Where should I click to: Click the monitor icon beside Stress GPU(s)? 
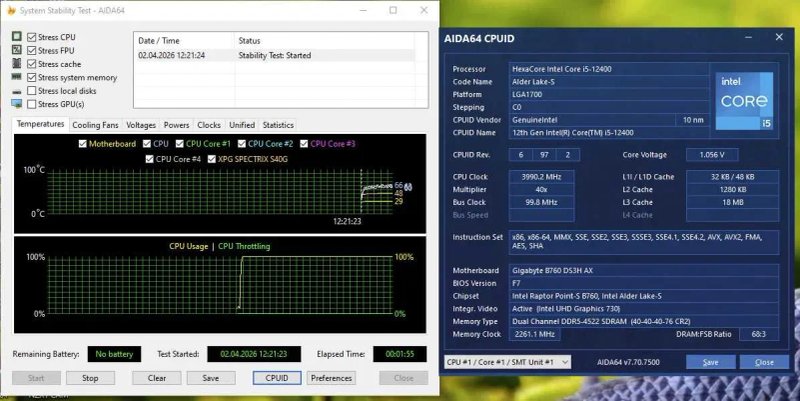coord(17,104)
